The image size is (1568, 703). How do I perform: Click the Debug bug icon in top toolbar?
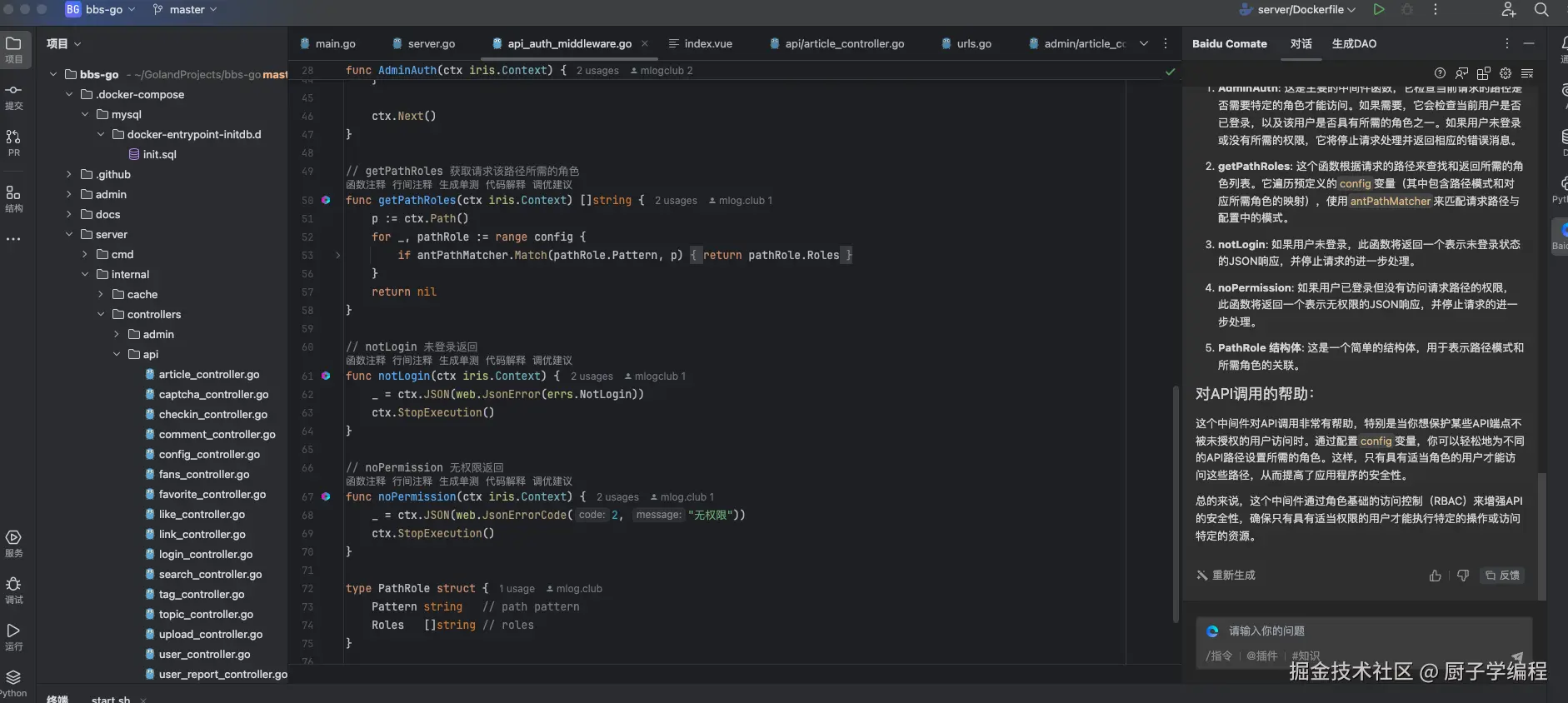click(1407, 9)
